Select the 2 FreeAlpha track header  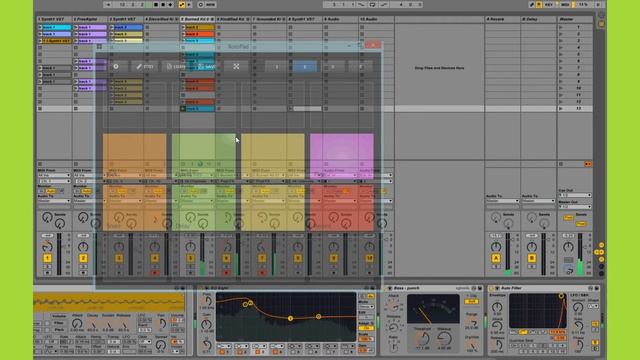[90, 19]
